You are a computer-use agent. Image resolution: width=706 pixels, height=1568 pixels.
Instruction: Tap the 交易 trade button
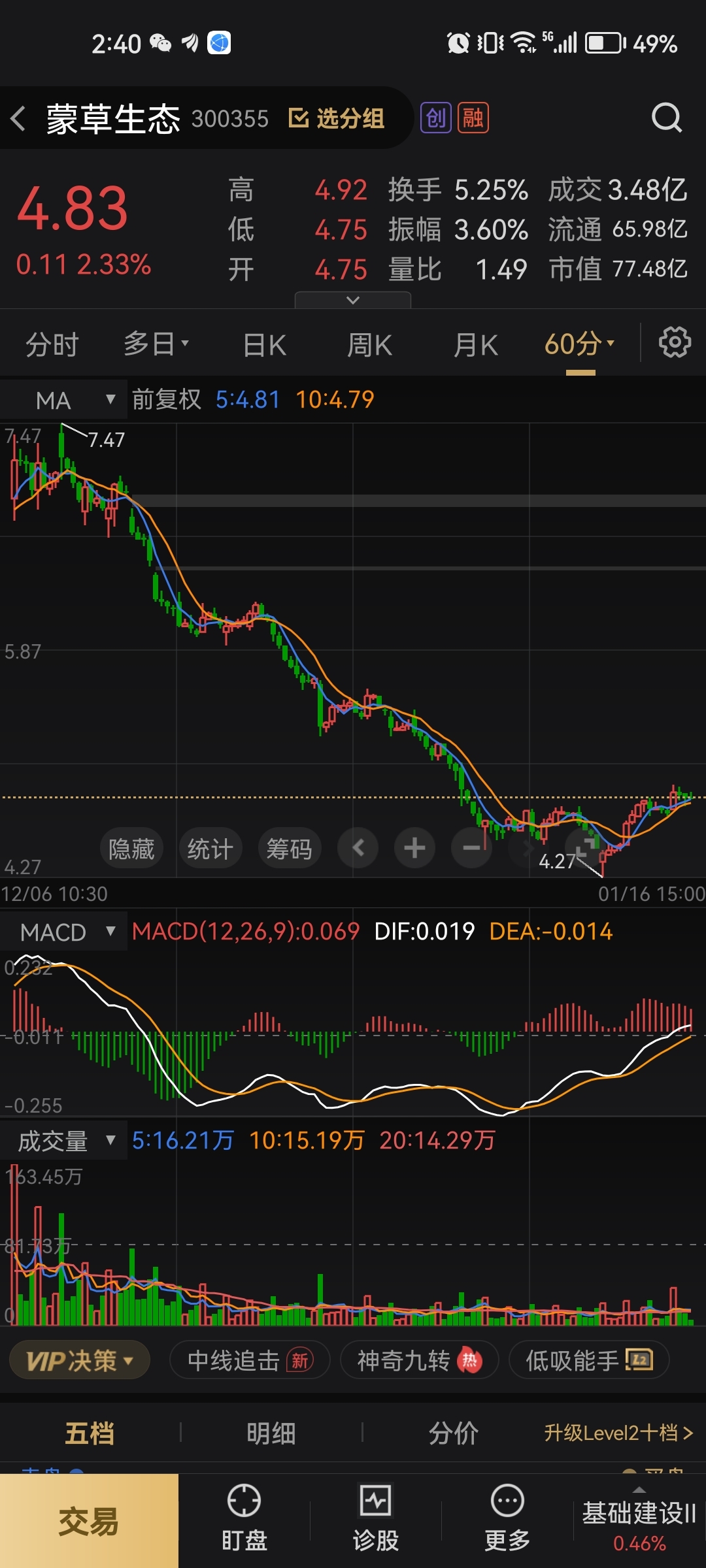89,1521
